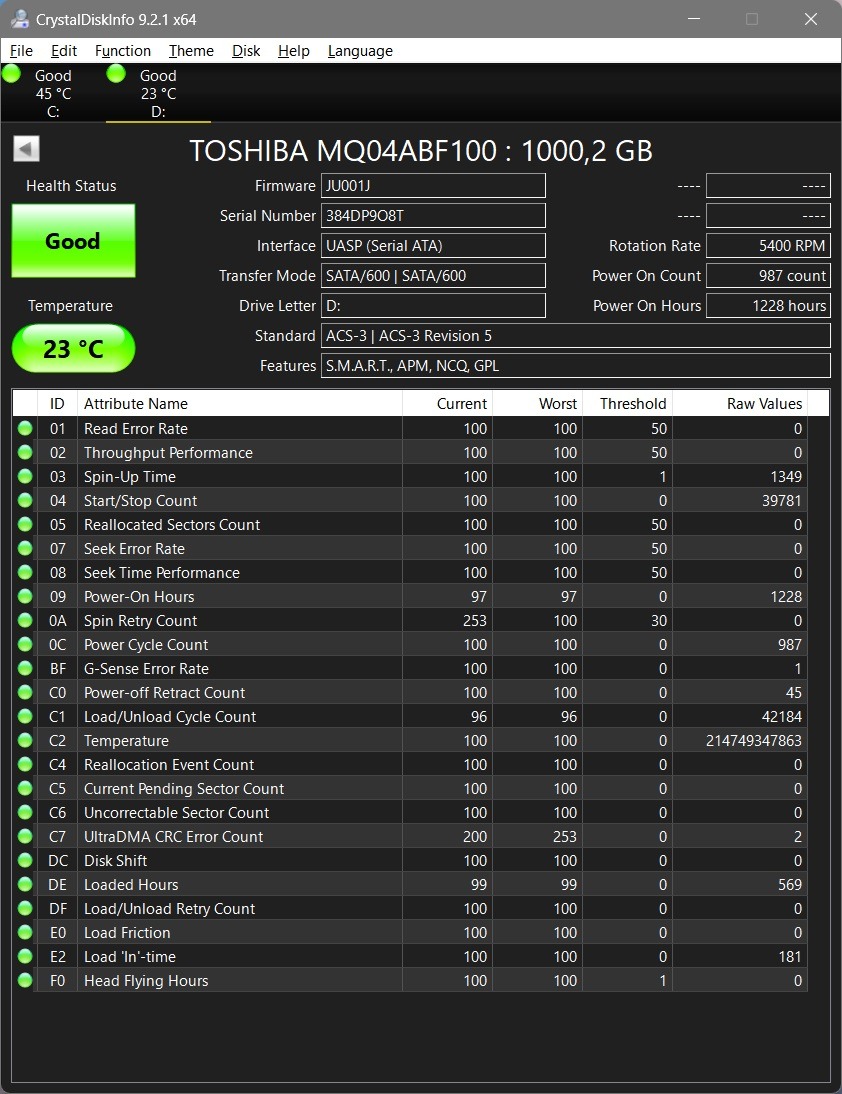Screen dimensions: 842x1094
Task: Select the Load Friction attribute row
Action: [x=410, y=932]
